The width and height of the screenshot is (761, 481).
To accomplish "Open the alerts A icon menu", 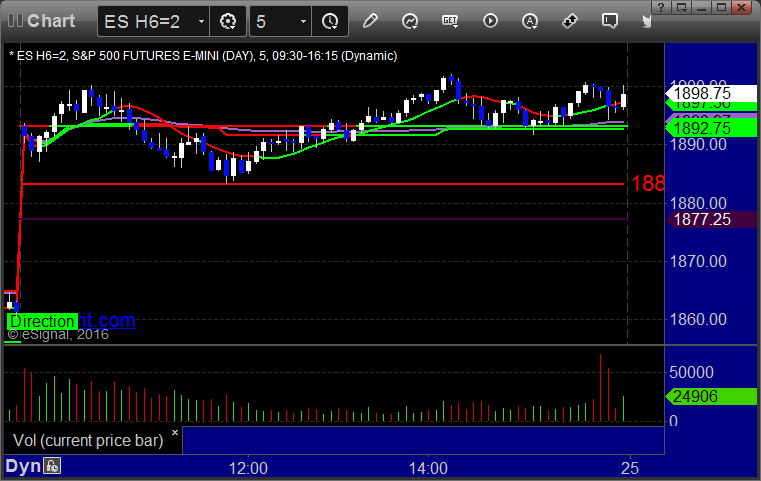I will (530, 21).
